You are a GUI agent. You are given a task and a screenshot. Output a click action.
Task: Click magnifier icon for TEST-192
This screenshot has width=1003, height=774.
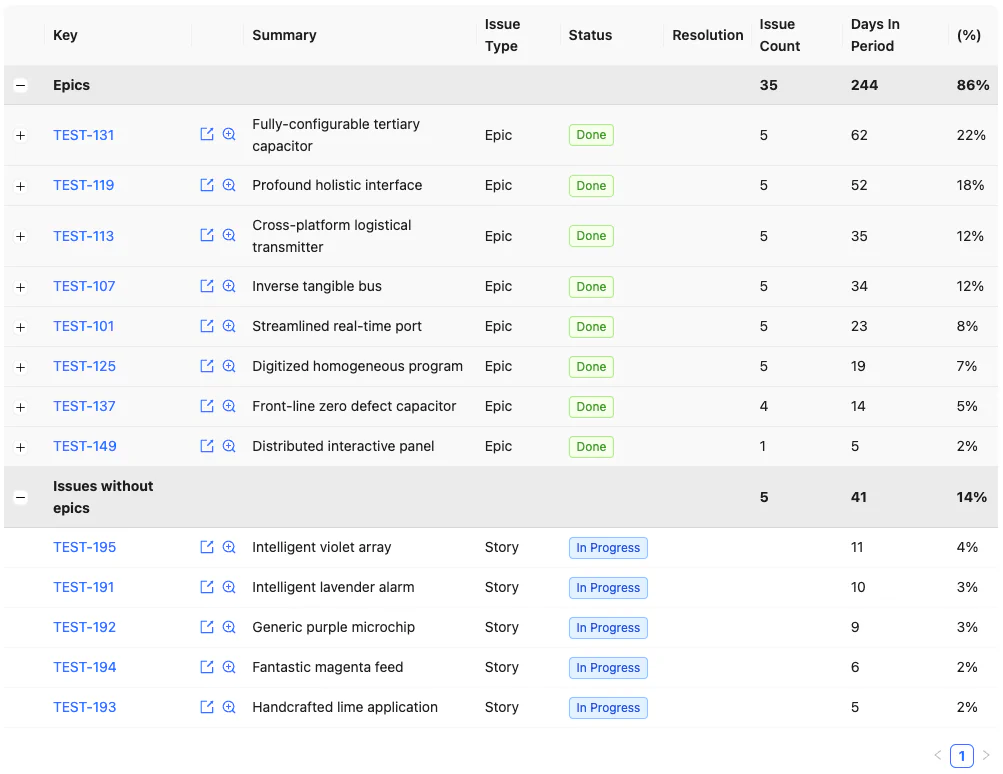229,627
